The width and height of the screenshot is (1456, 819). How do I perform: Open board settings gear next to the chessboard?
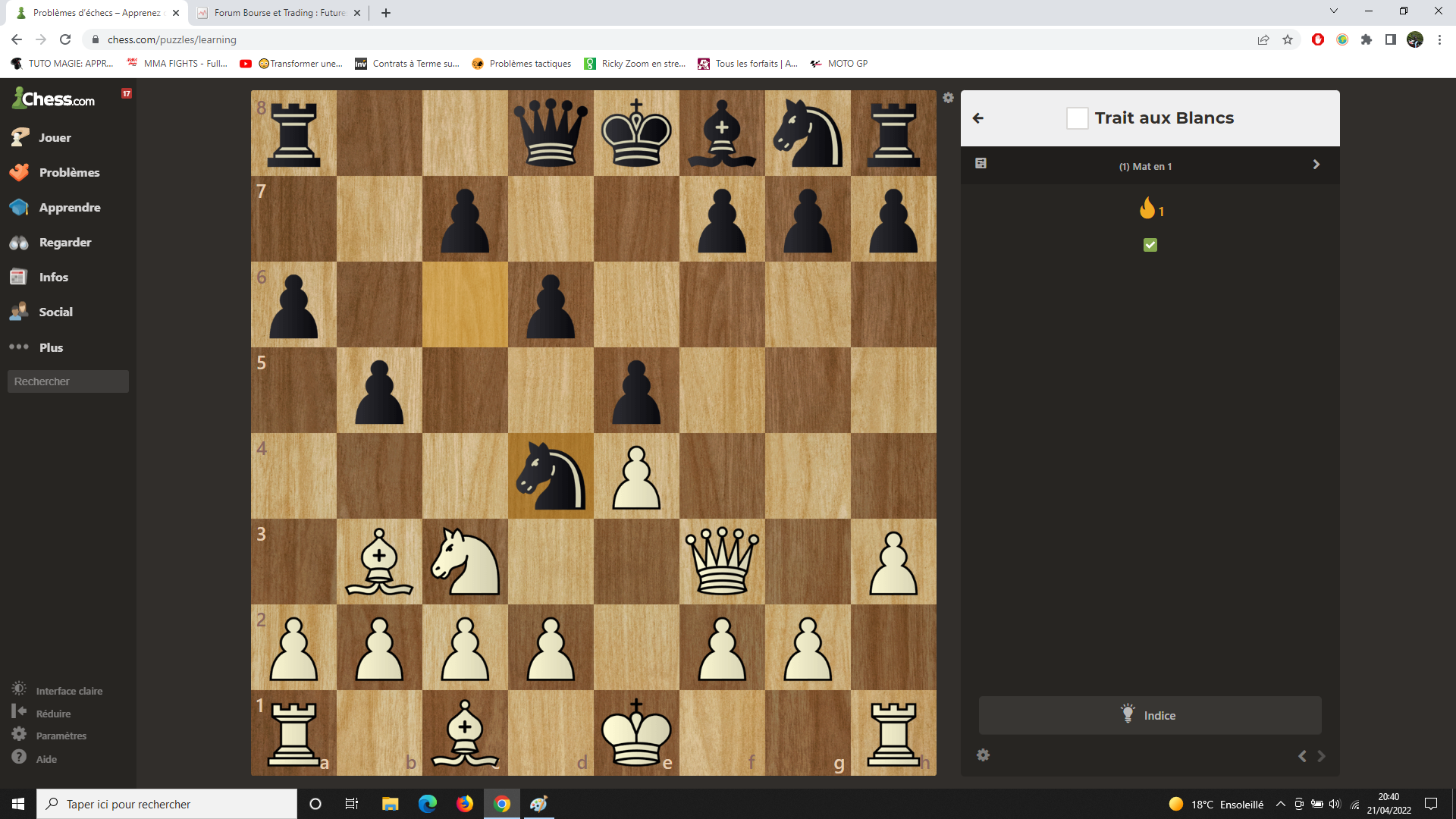click(x=948, y=98)
